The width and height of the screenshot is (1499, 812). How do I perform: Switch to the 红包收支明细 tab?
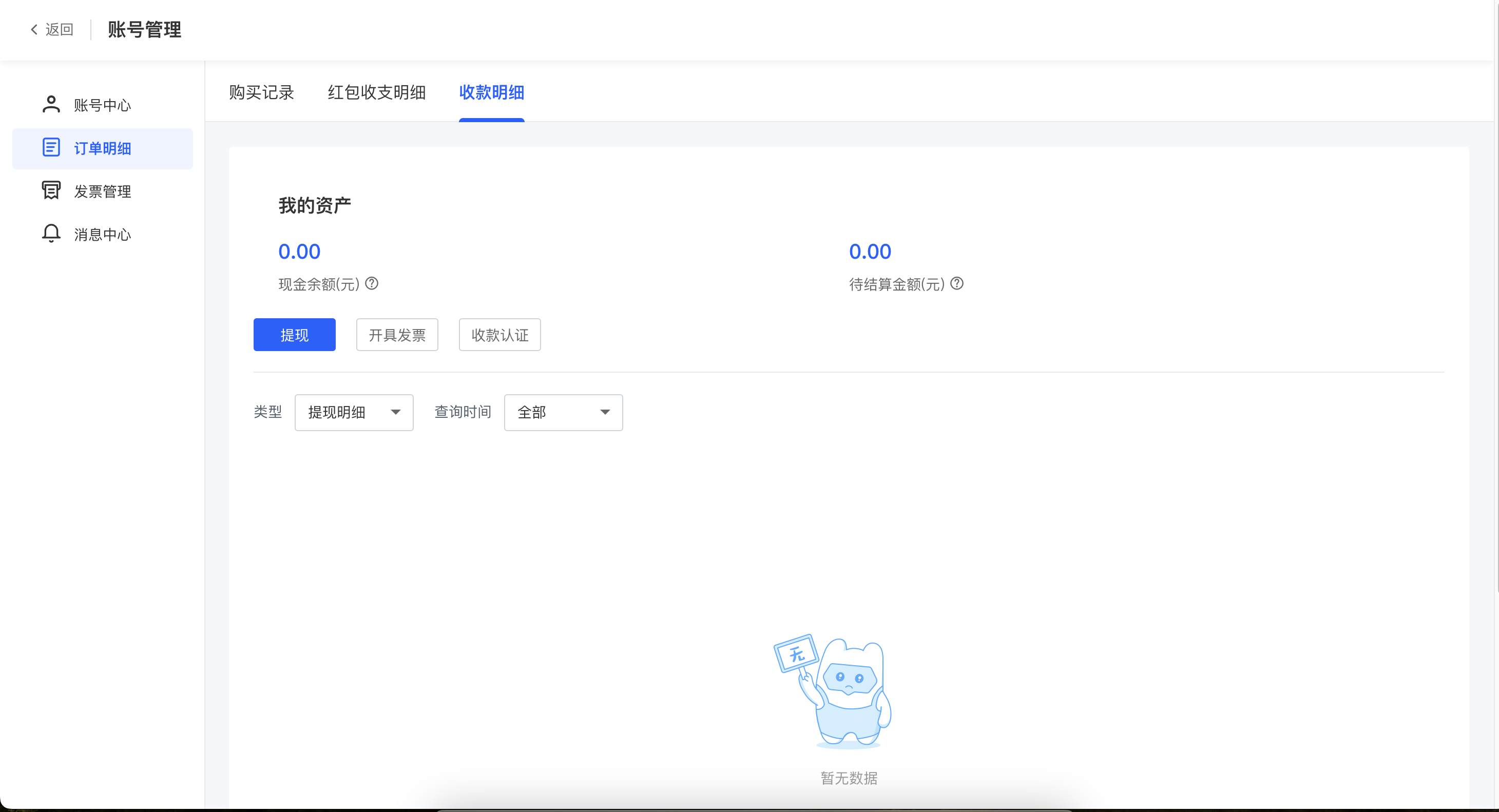pyautogui.click(x=376, y=92)
